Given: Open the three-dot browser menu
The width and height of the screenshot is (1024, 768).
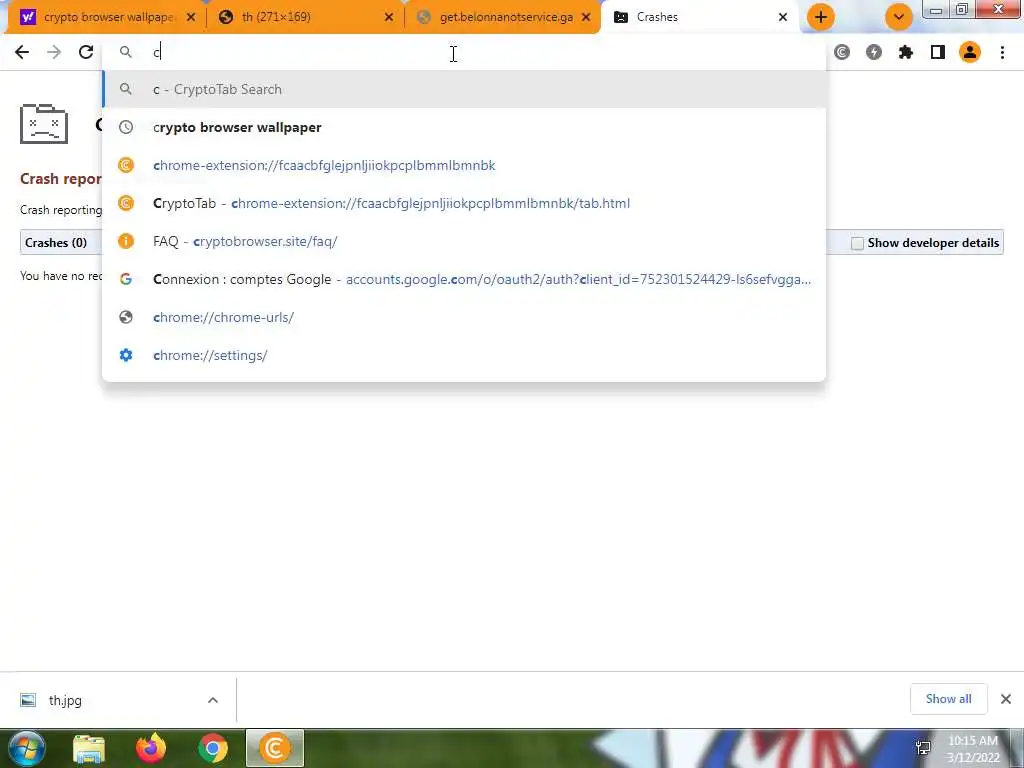Looking at the screenshot, I should coord(1002,52).
